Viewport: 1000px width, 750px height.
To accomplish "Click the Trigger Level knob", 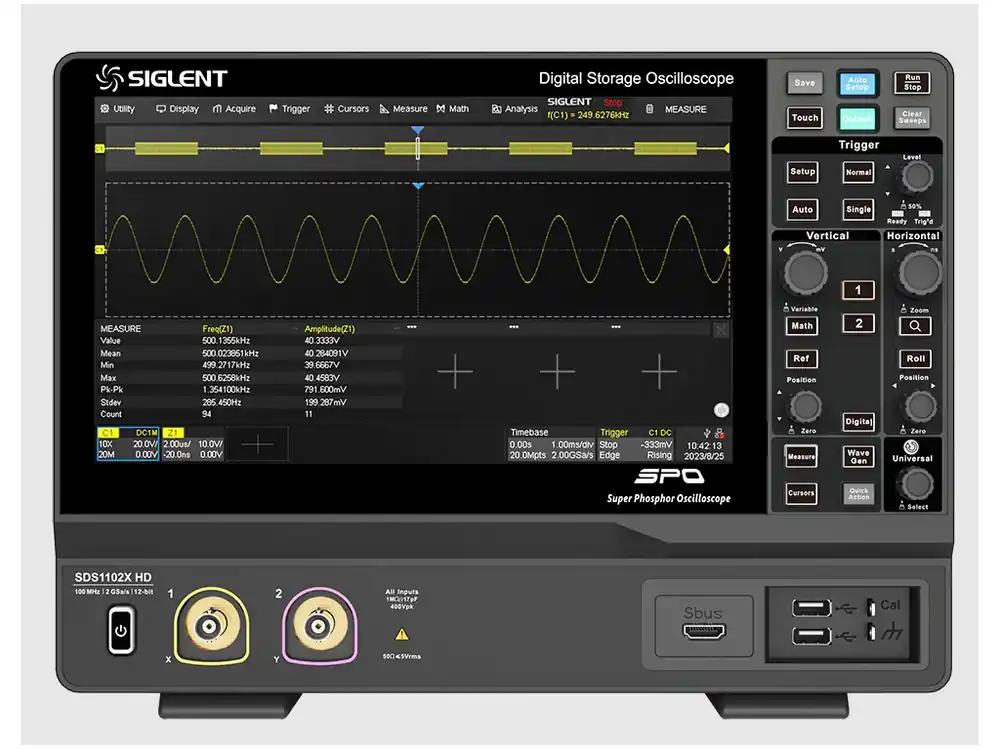I will [916, 177].
